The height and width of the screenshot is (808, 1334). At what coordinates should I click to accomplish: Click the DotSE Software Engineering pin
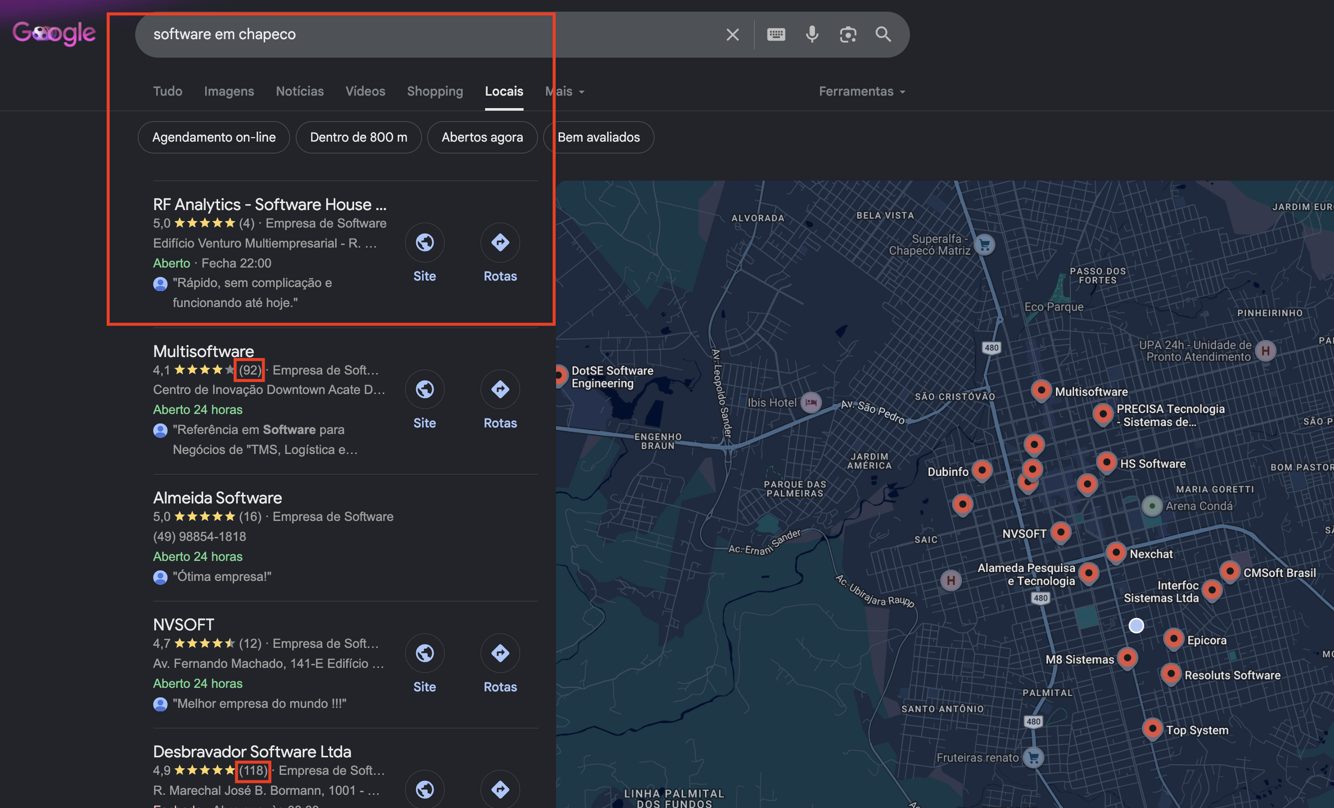(561, 376)
